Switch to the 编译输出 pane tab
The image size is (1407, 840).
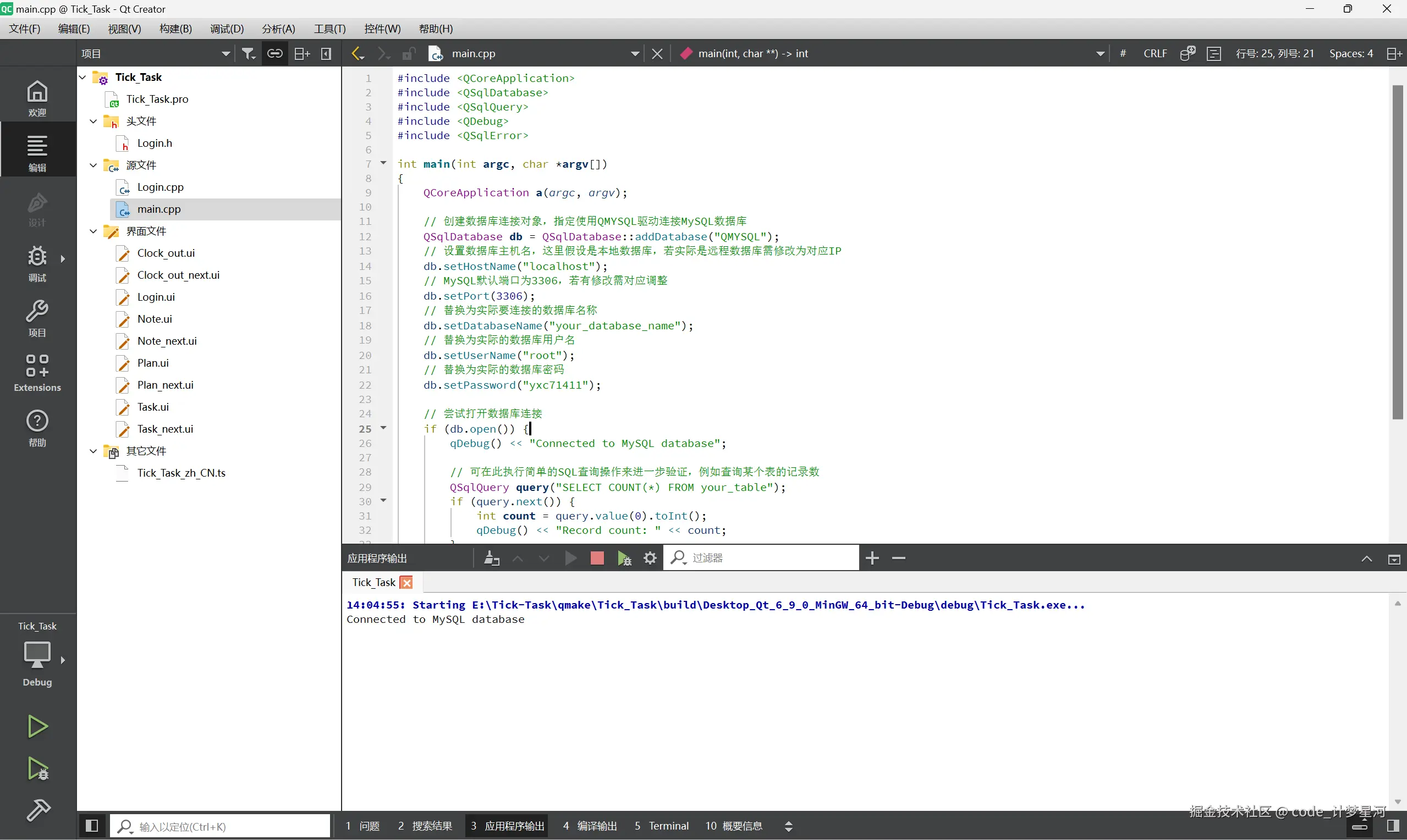coord(590,825)
